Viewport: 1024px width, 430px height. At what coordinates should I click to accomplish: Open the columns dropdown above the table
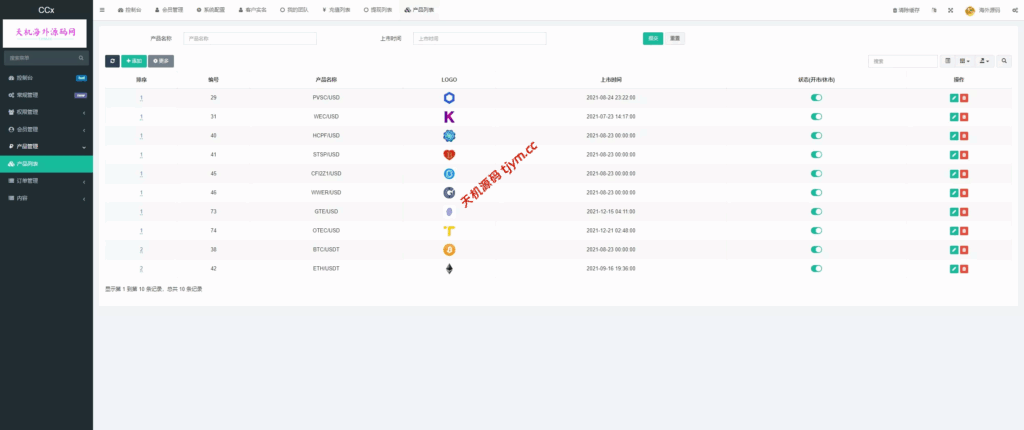click(965, 61)
